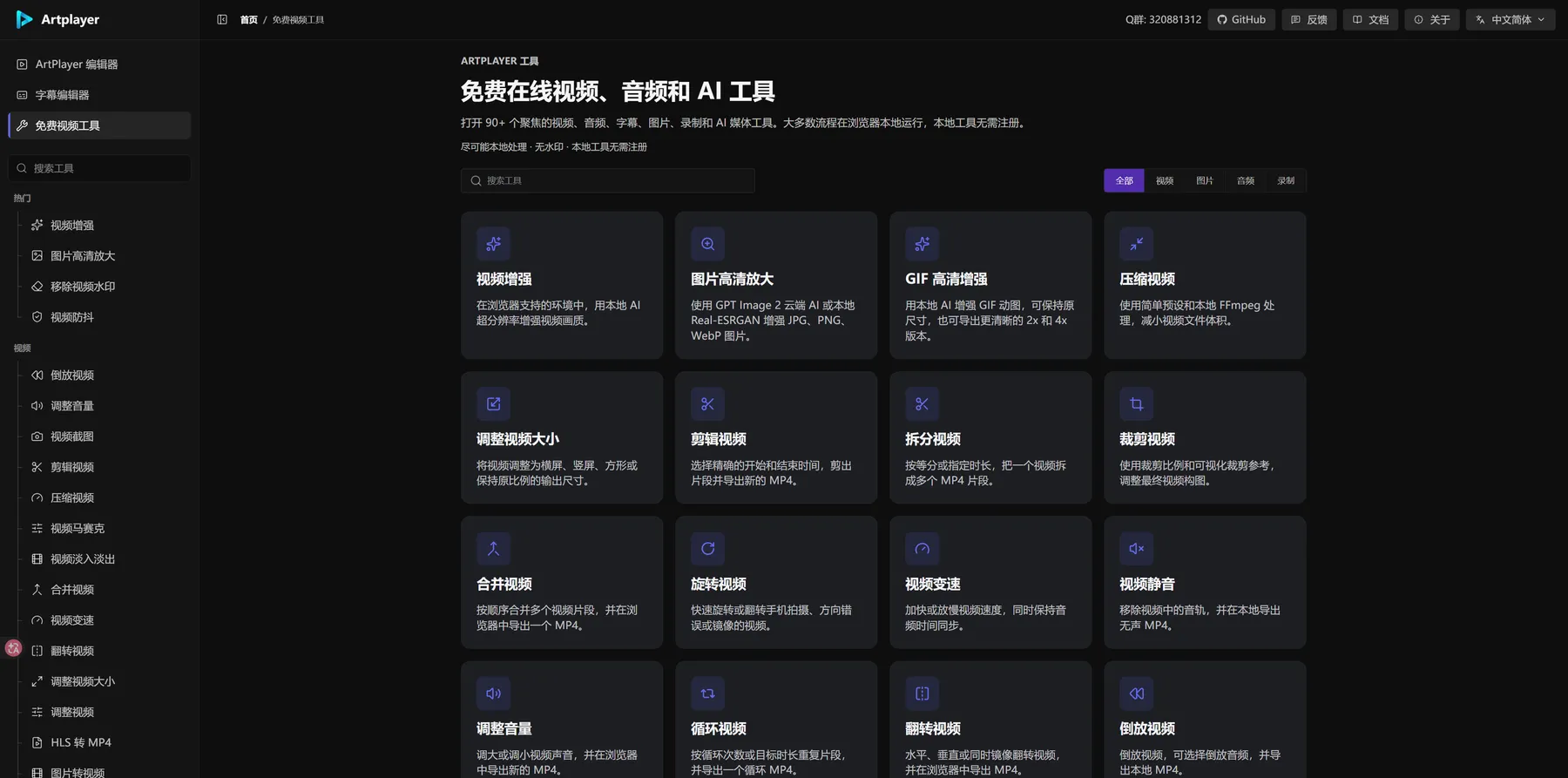The image size is (1568, 778).
Task: Click the 调整音量 sidebar speaker icon
Action: tap(37, 405)
